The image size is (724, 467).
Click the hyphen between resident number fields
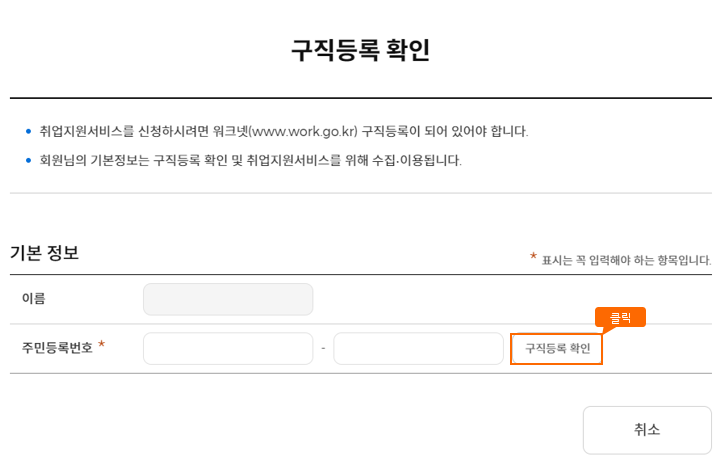(323, 349)
